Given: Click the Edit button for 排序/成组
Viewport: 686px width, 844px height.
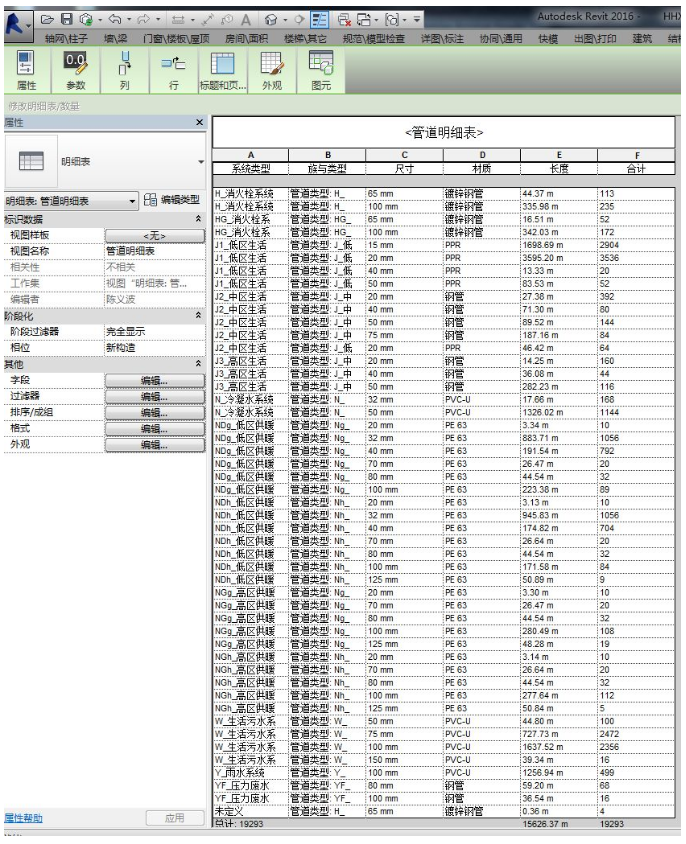Looking at the screenshot, I should coord(155,413).
